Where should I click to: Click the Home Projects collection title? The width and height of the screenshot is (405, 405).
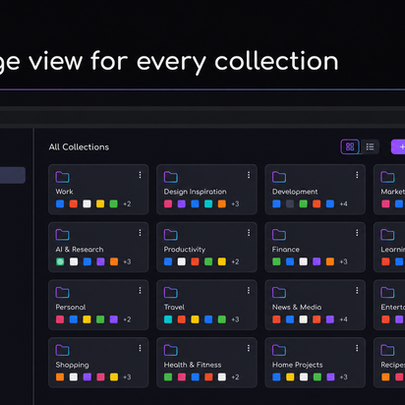coord(297,365)
